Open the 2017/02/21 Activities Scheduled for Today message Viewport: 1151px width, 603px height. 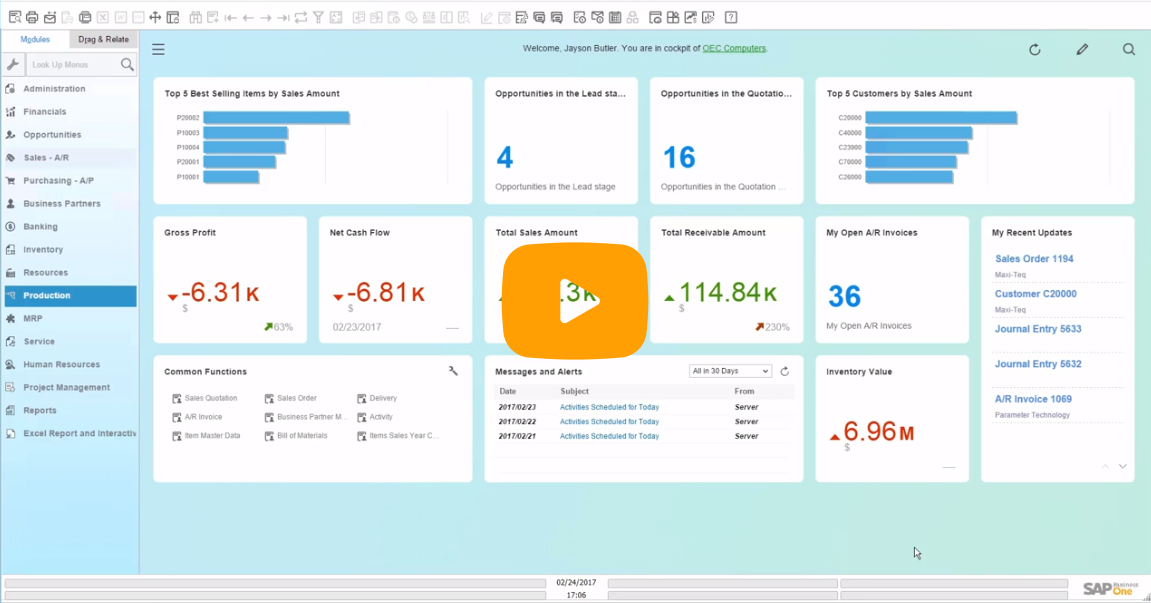click(609, 436)
